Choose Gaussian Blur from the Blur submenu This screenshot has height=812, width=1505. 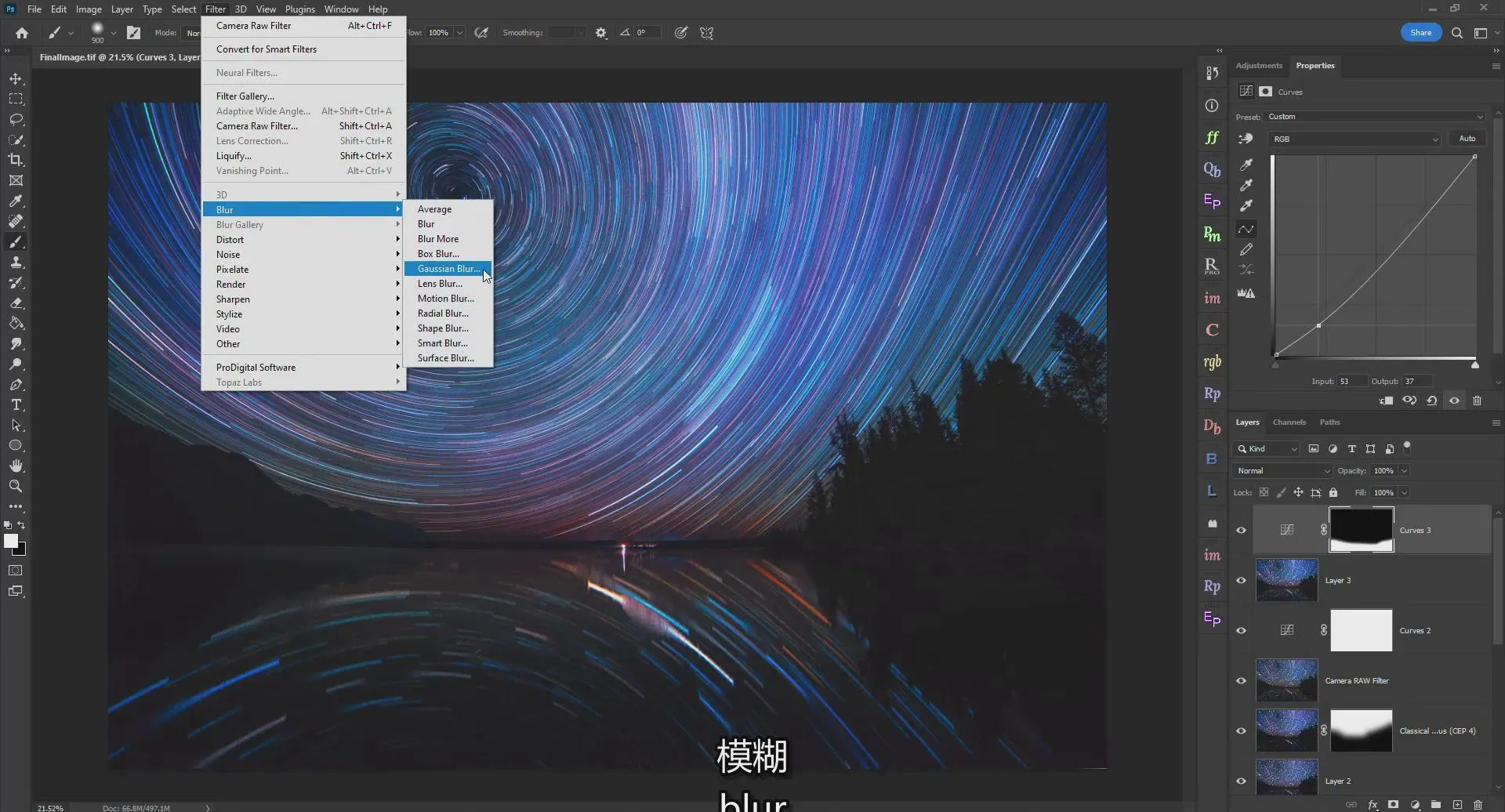[x=448, y=269]
